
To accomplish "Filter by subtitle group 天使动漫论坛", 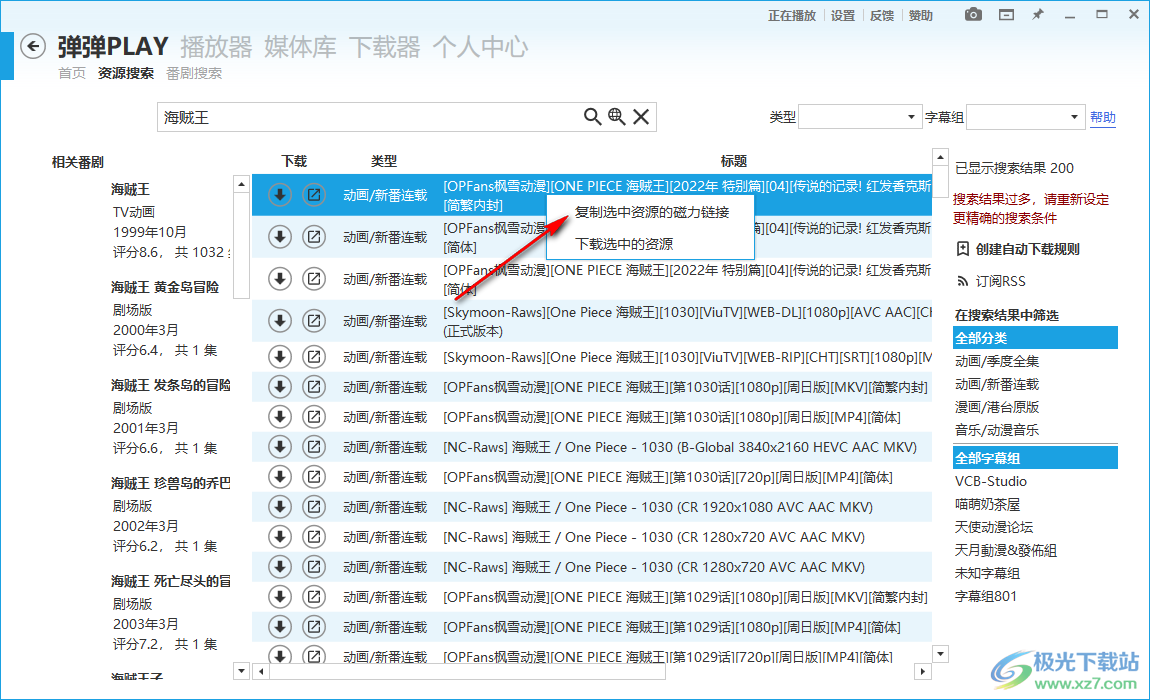I will tap(994, 527).
